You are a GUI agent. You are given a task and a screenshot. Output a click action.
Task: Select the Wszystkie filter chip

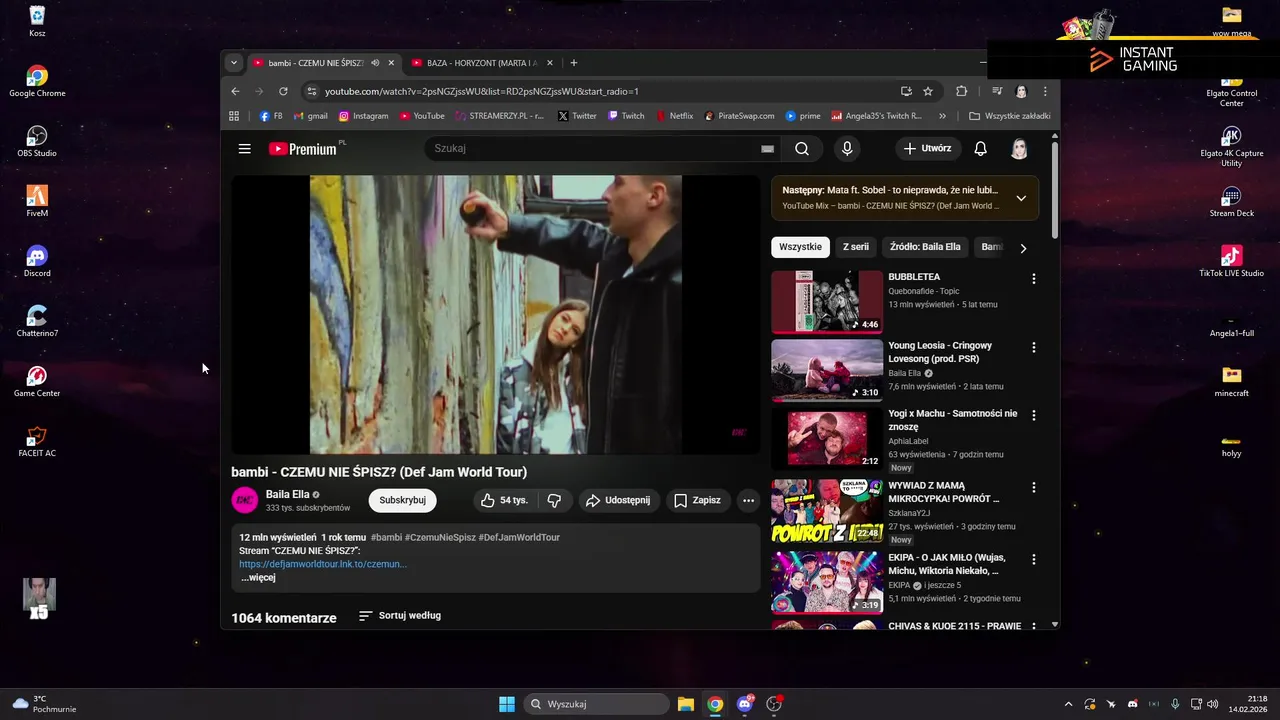[x=800, y=247]
